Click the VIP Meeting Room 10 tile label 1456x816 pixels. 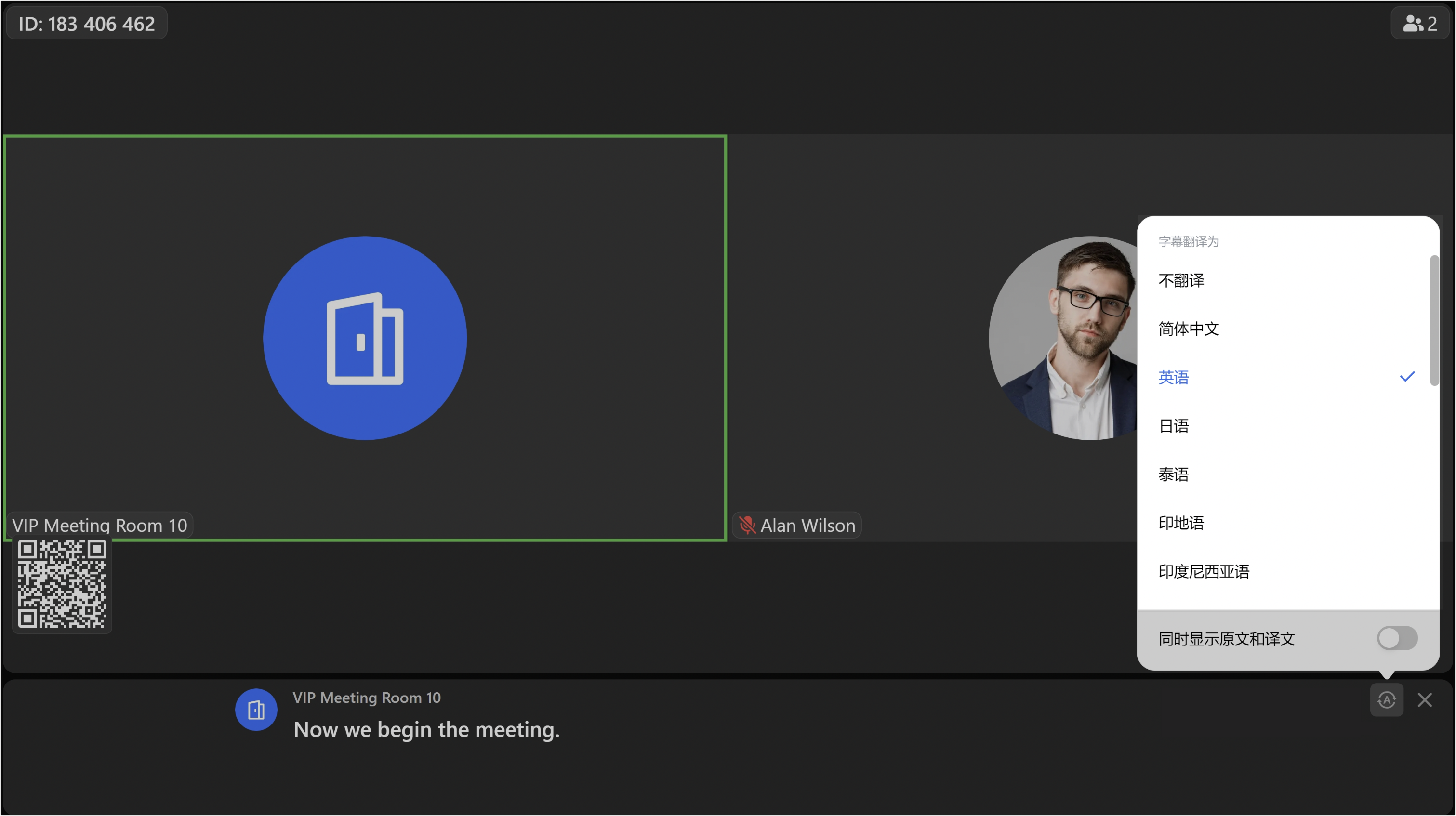click(99, 526)
